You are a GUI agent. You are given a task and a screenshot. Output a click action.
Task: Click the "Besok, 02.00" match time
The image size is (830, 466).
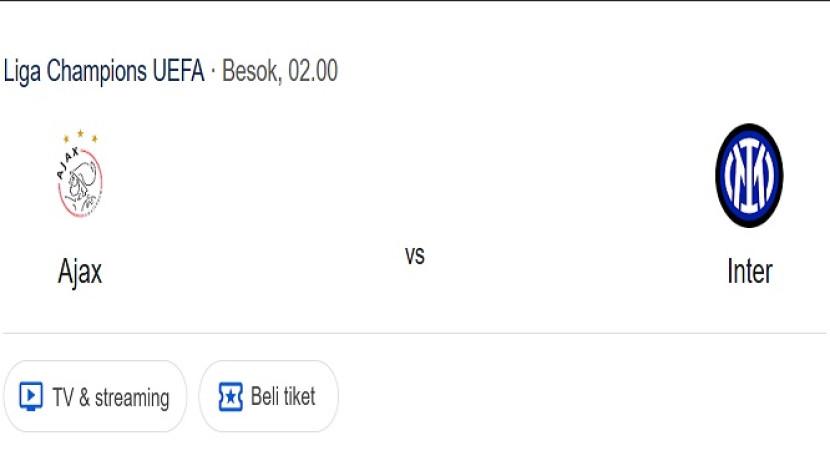coord(279,71)
